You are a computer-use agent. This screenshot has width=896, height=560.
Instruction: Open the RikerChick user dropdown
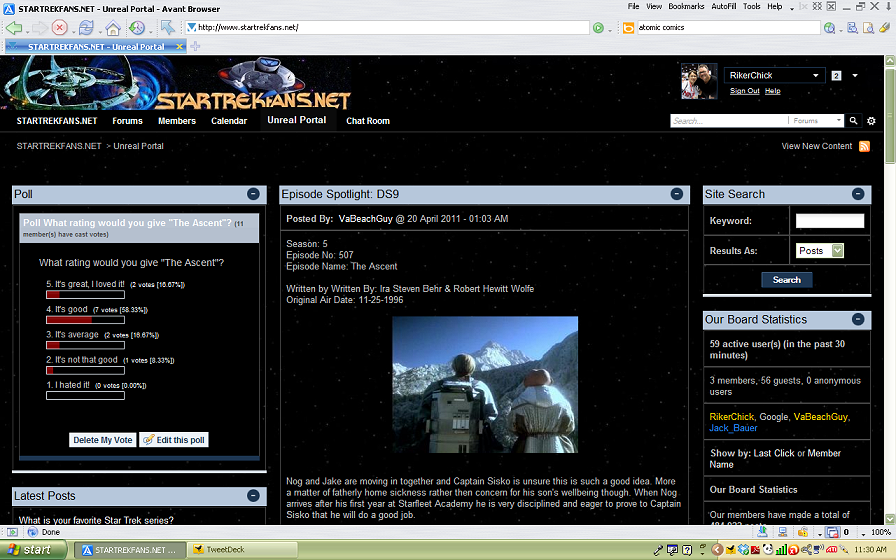(816, 76)
